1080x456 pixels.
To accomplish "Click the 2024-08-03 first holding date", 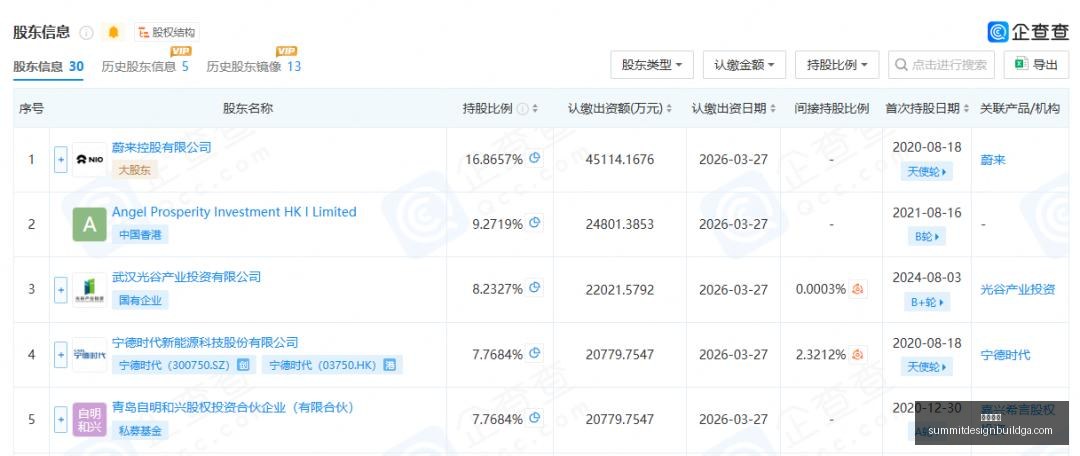I will tap(926, 278).
